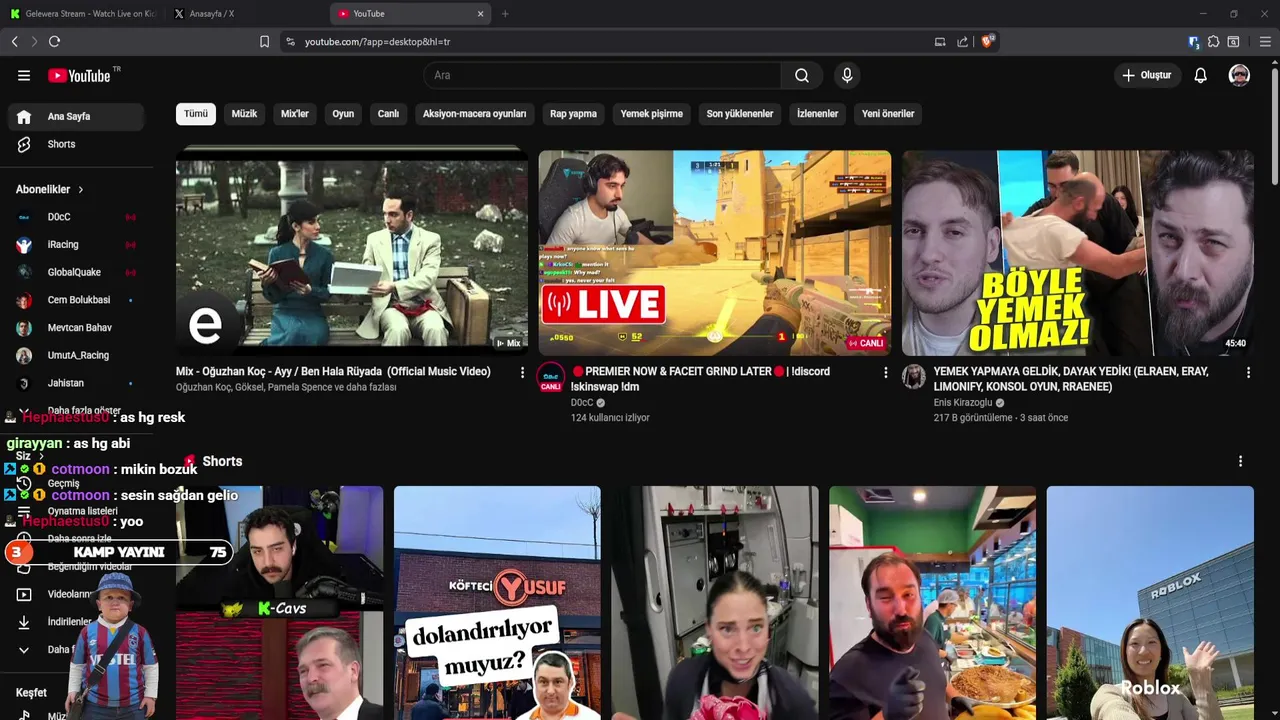This screenshot has height=720, width=1280.
Task: Open the GlobalQuake subscription channel
Action: point(76,272)
